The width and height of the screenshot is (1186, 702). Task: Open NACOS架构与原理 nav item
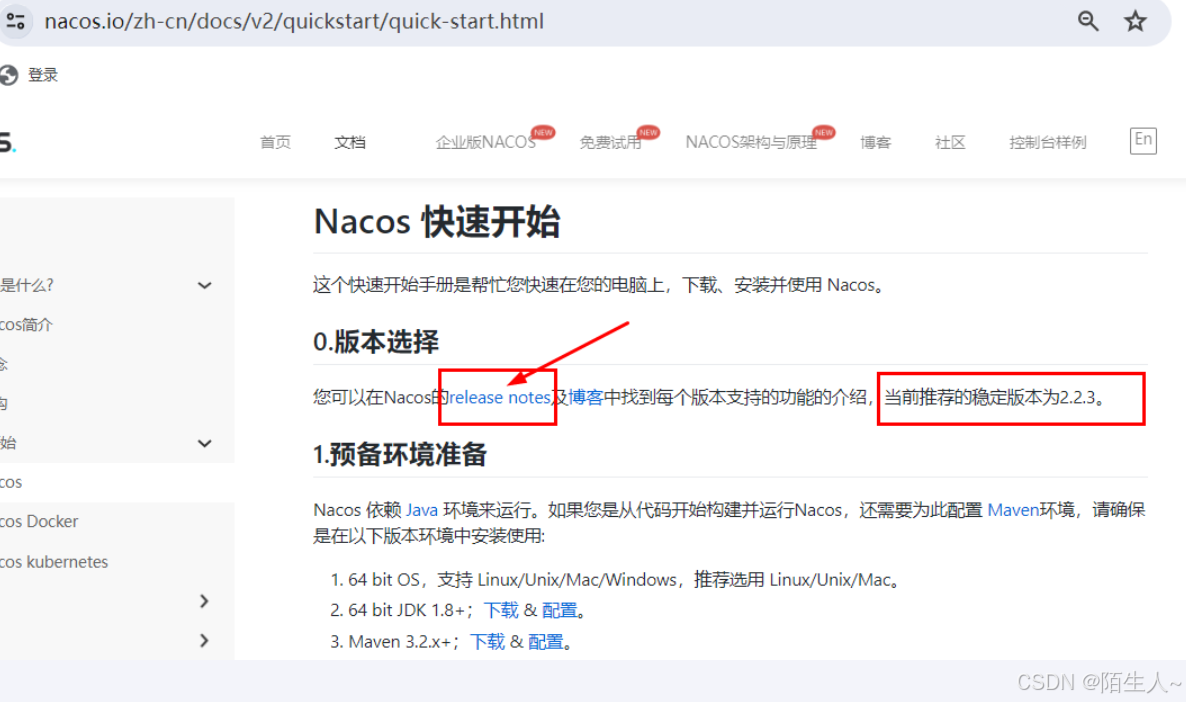[x=751, y=142]
